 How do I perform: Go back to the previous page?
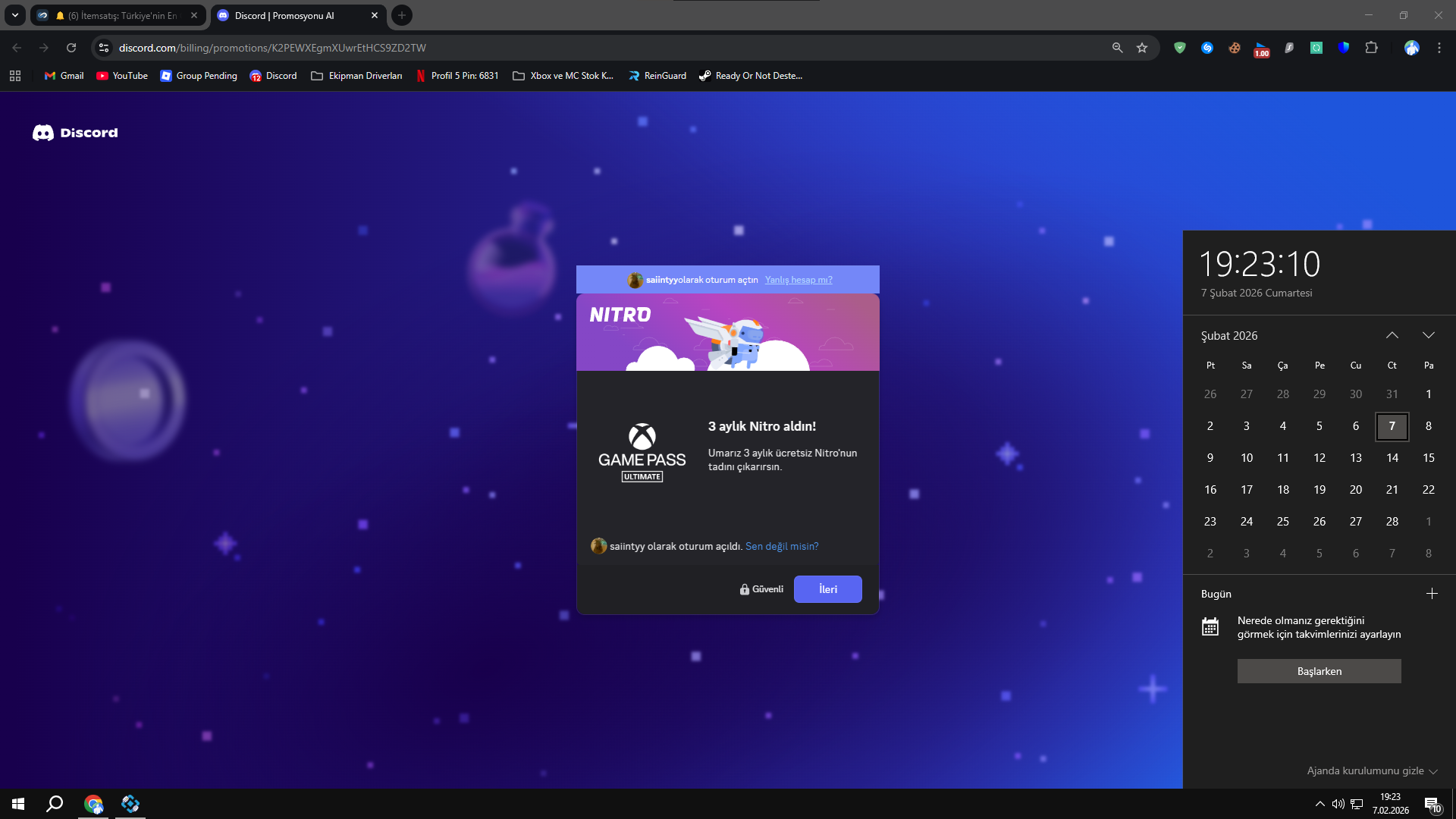click(17, 48)
